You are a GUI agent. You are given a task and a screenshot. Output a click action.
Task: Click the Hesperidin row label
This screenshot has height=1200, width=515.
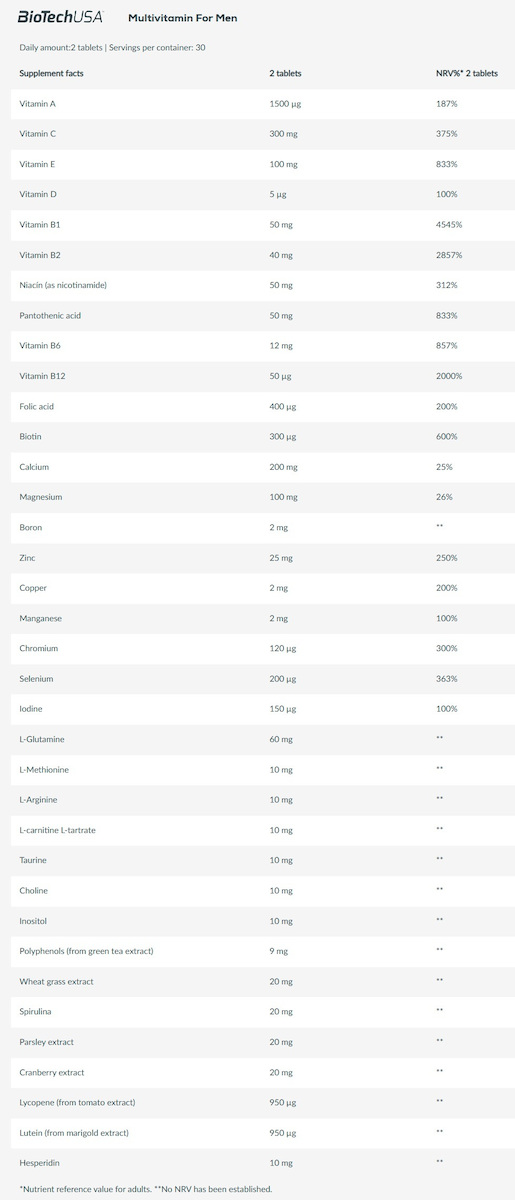click(39, 1163)
